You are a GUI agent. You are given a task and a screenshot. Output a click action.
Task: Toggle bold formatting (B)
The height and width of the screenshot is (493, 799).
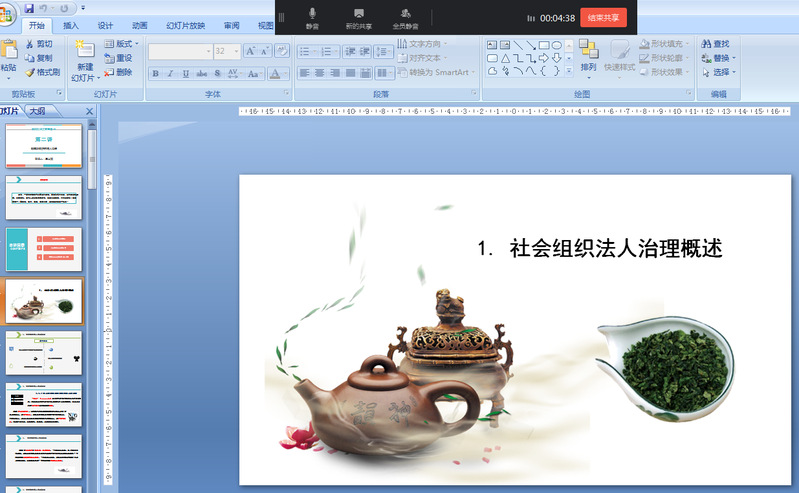click(155, 73)
